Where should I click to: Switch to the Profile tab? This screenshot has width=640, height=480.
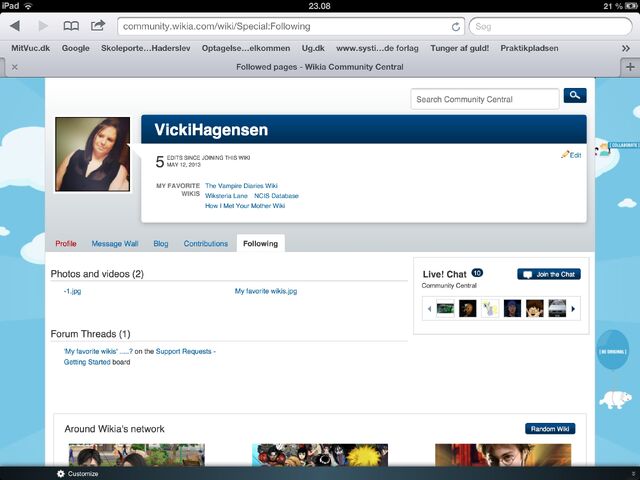66,244
